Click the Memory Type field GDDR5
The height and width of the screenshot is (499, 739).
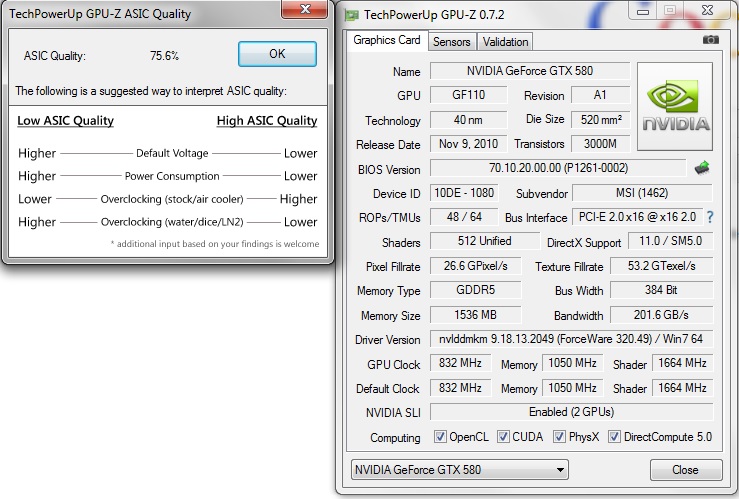476,290
